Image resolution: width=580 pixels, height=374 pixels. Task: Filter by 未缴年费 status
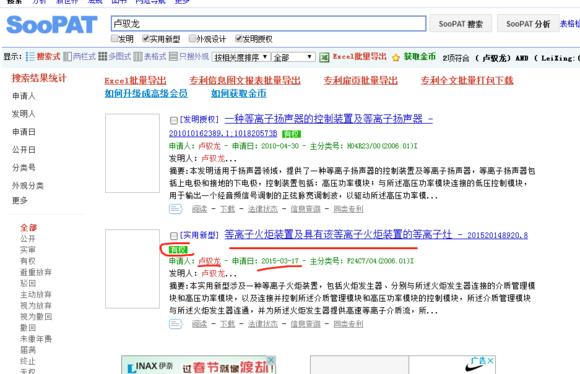click(36, 339)
